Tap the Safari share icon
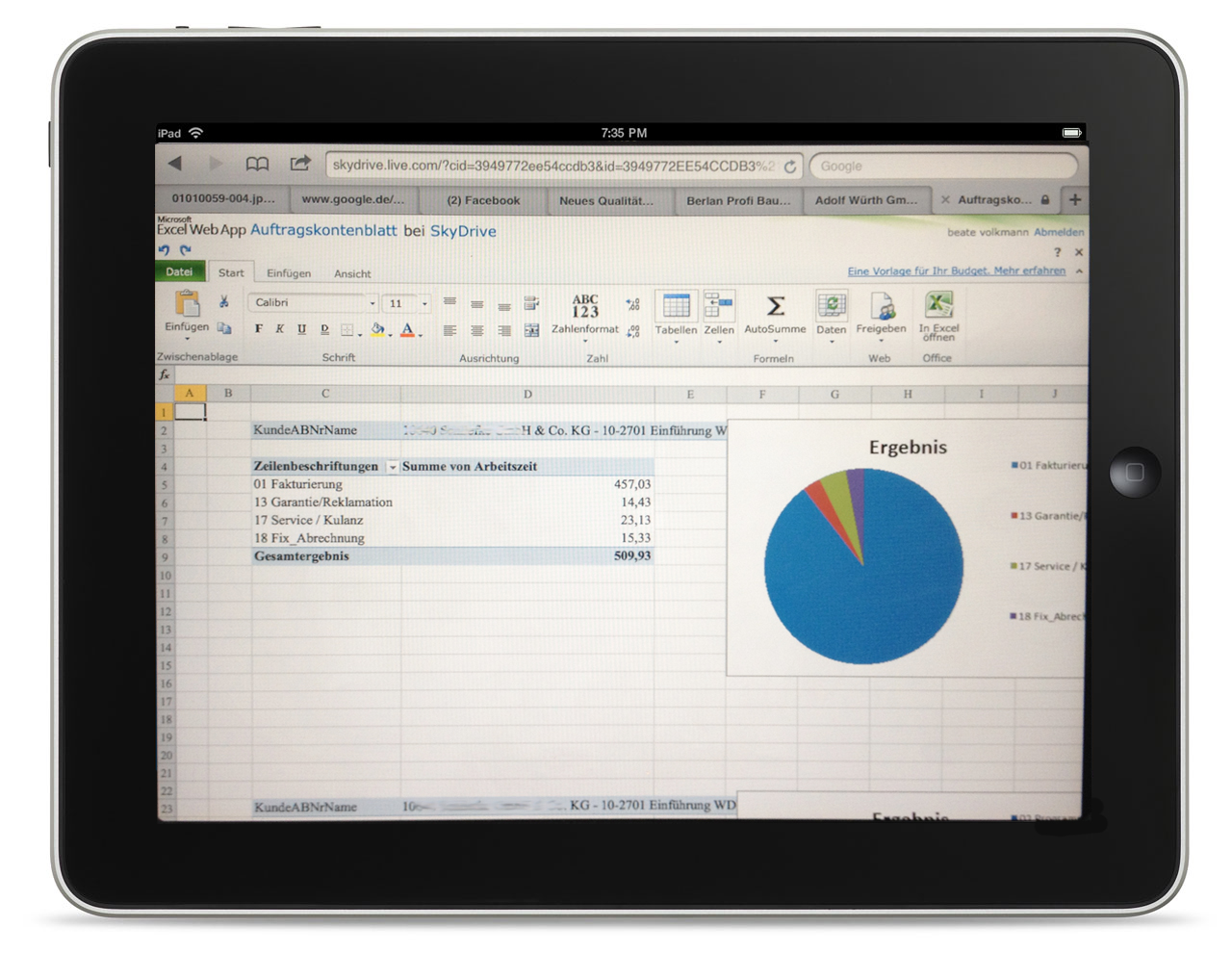The image size is (1232, 953). (300, 163)
